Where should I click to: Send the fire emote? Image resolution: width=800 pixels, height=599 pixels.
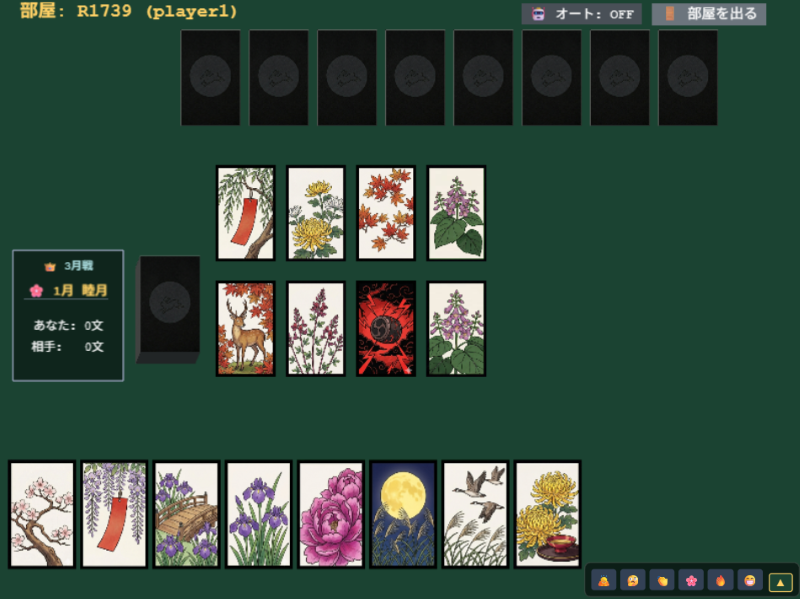(x=720, y=581)
